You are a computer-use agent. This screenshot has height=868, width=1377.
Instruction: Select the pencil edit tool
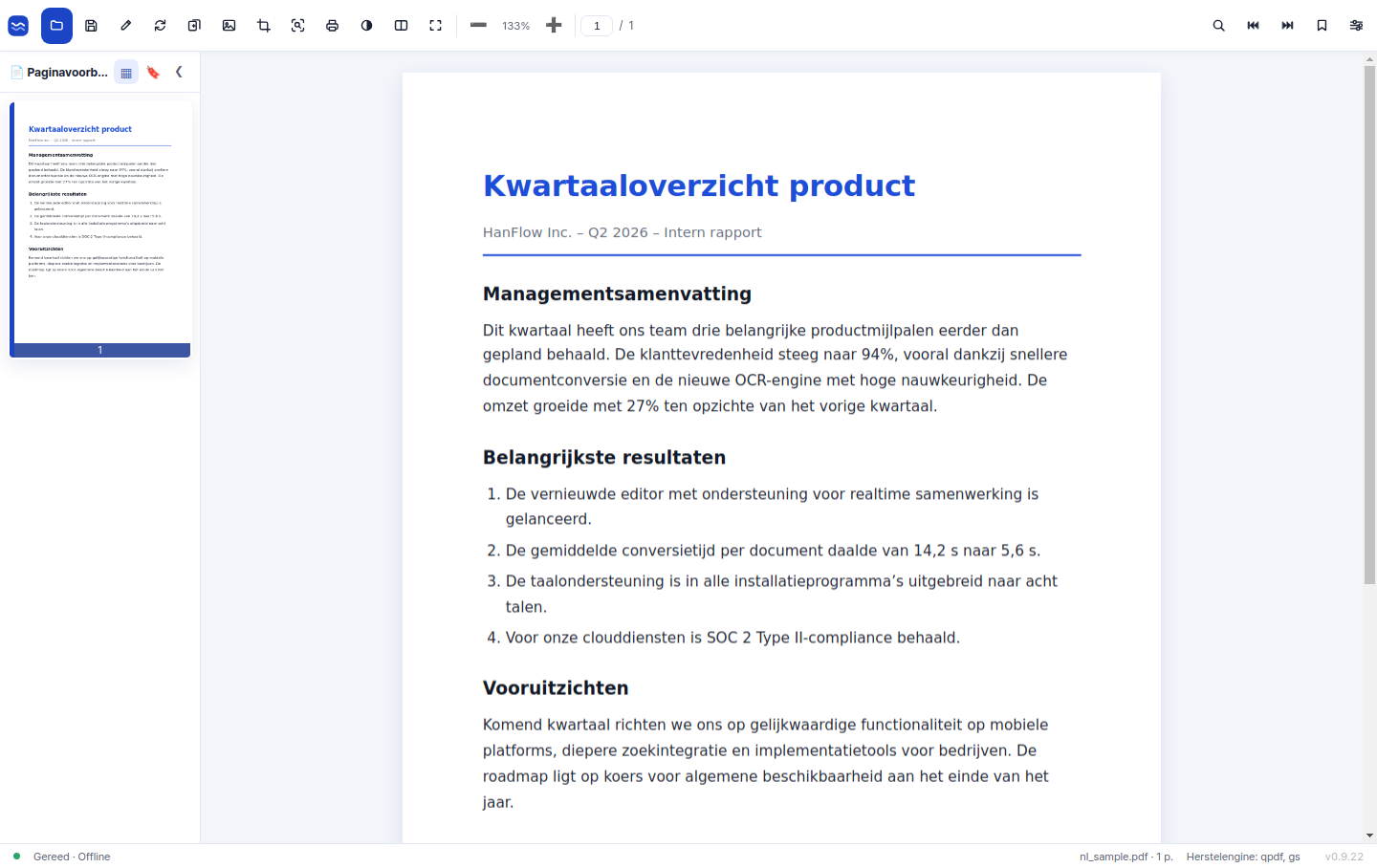pyautogui.click(x=125, y=26)
